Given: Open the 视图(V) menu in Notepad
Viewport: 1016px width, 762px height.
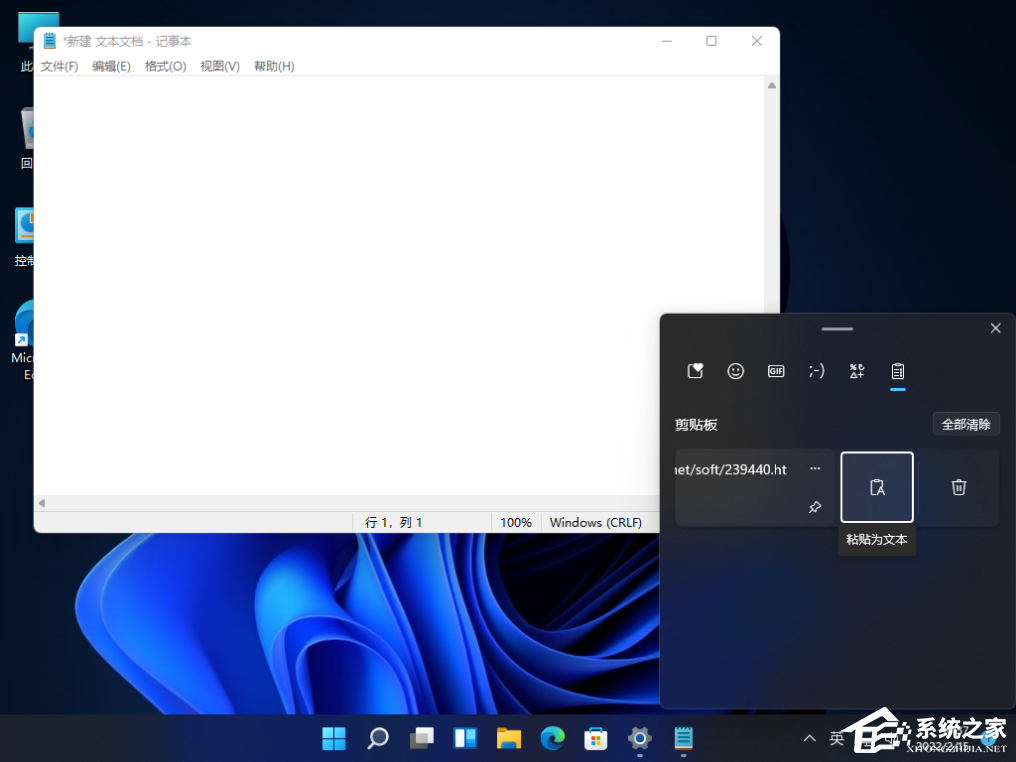Looking at the screenshot, I should coord(220,66).
